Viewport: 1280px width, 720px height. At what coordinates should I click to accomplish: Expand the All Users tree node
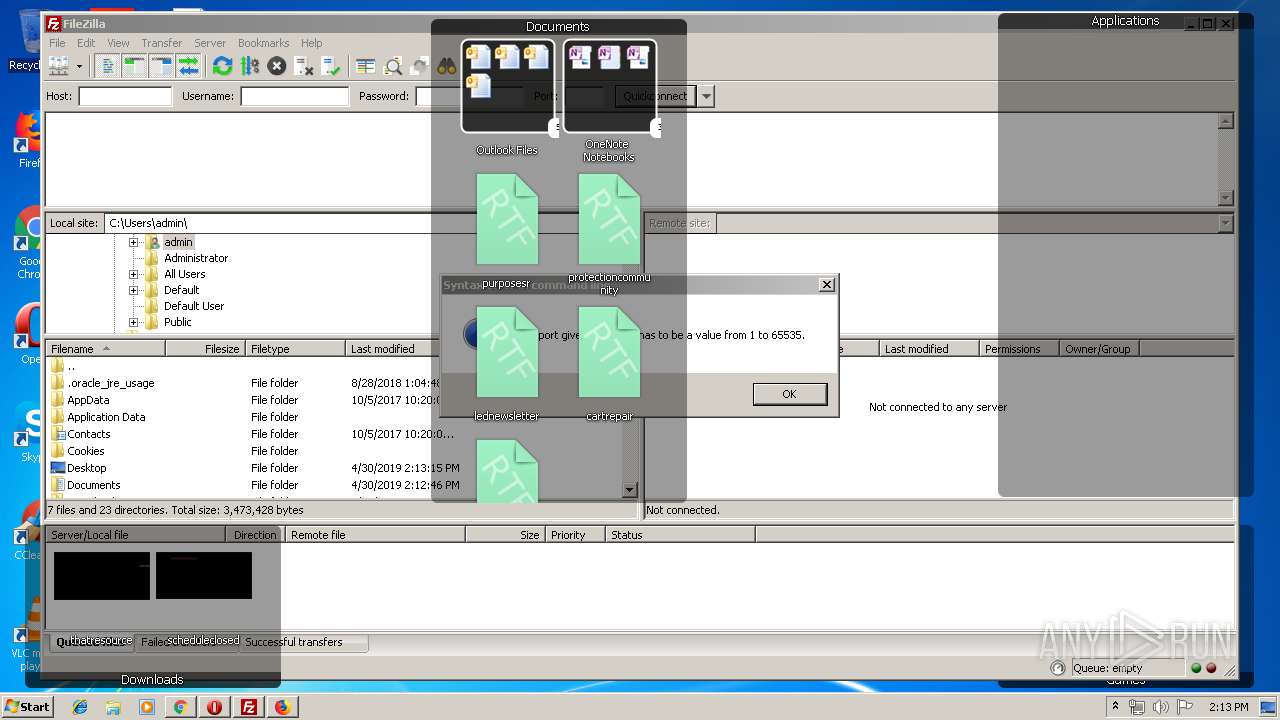[x=133, y=274]
